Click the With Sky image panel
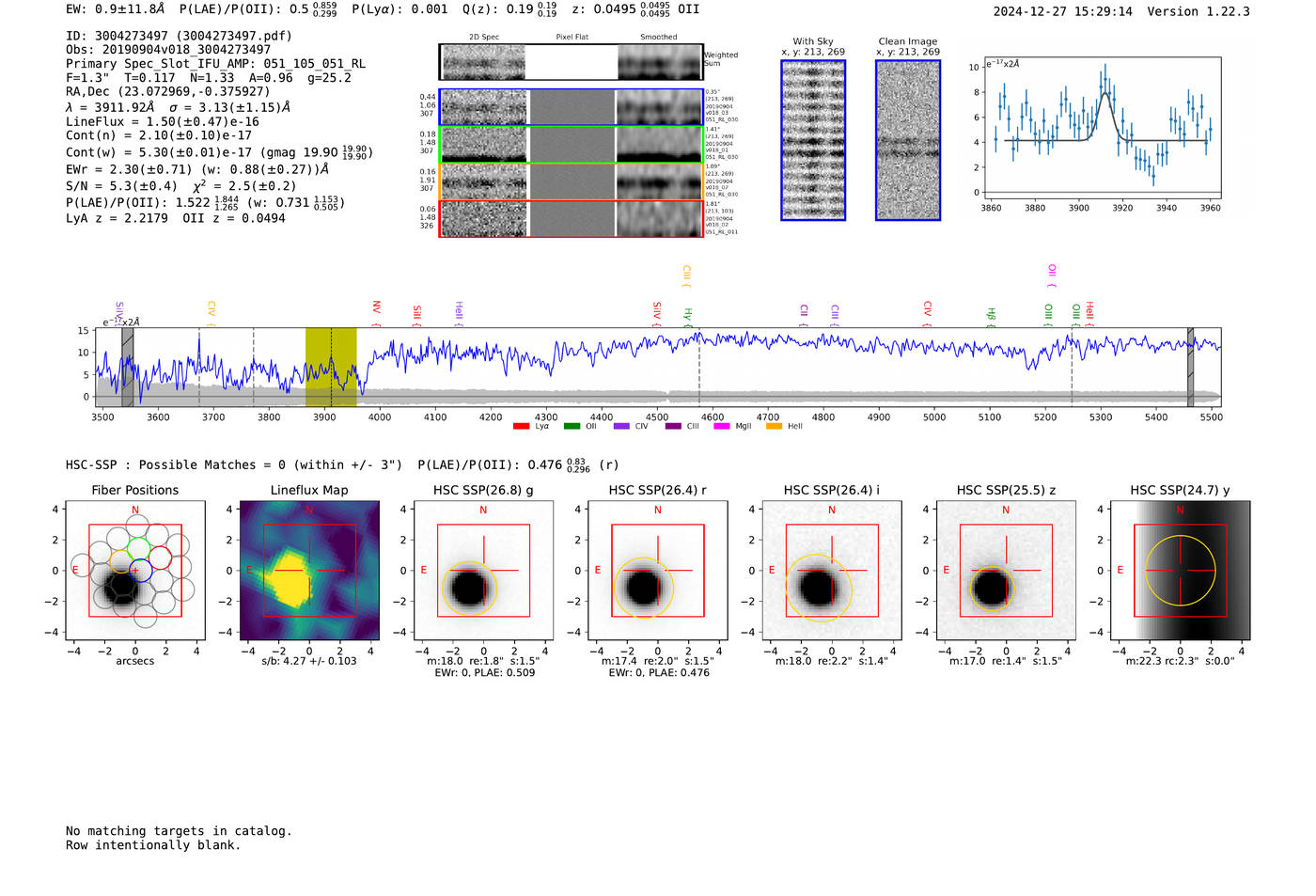1316x896 pixels. coord(813,140)
